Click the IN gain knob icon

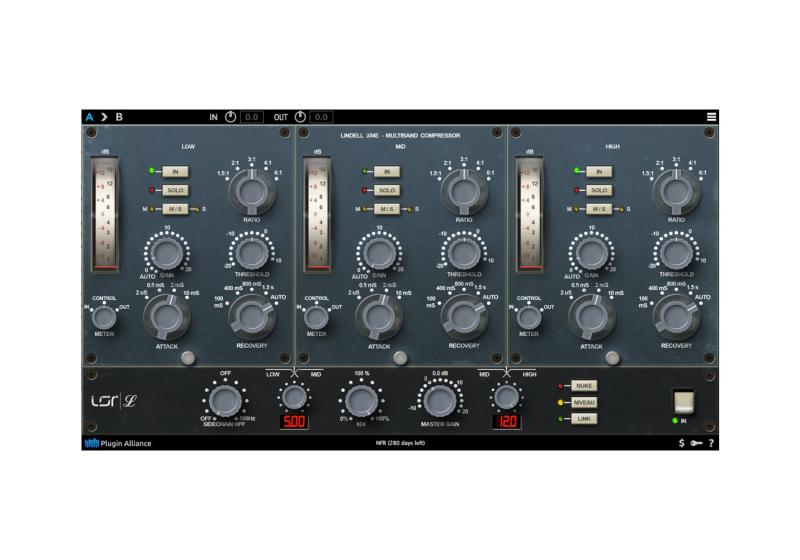click(231, 117)
